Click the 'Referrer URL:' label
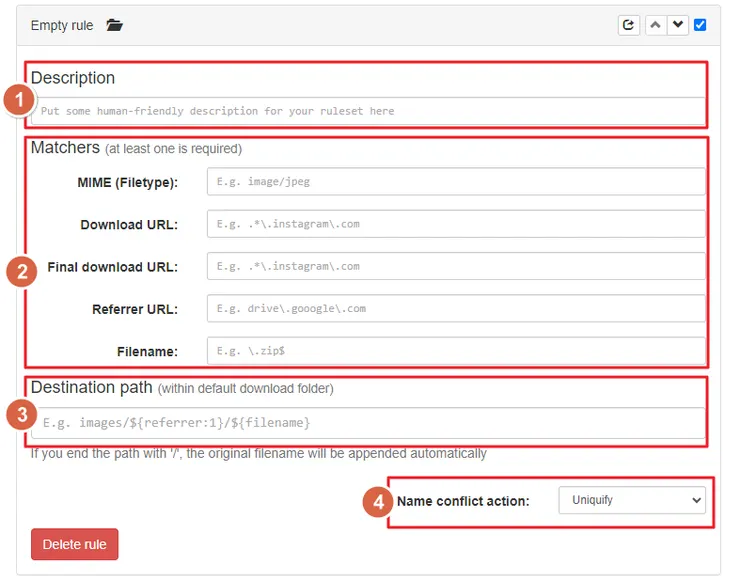The image size is (740, 579). (x=135, y=310)
